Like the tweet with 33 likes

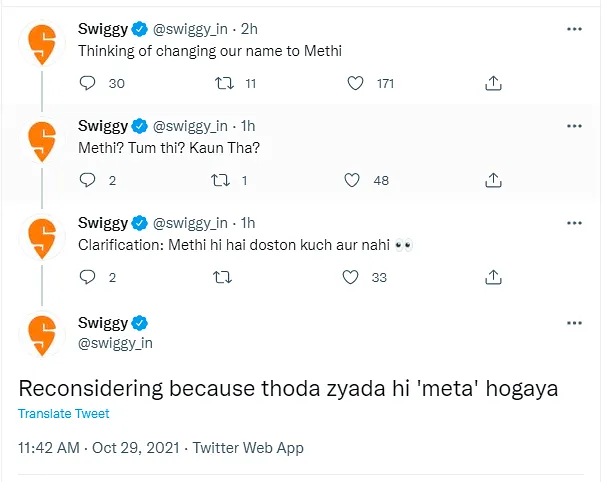350,277
